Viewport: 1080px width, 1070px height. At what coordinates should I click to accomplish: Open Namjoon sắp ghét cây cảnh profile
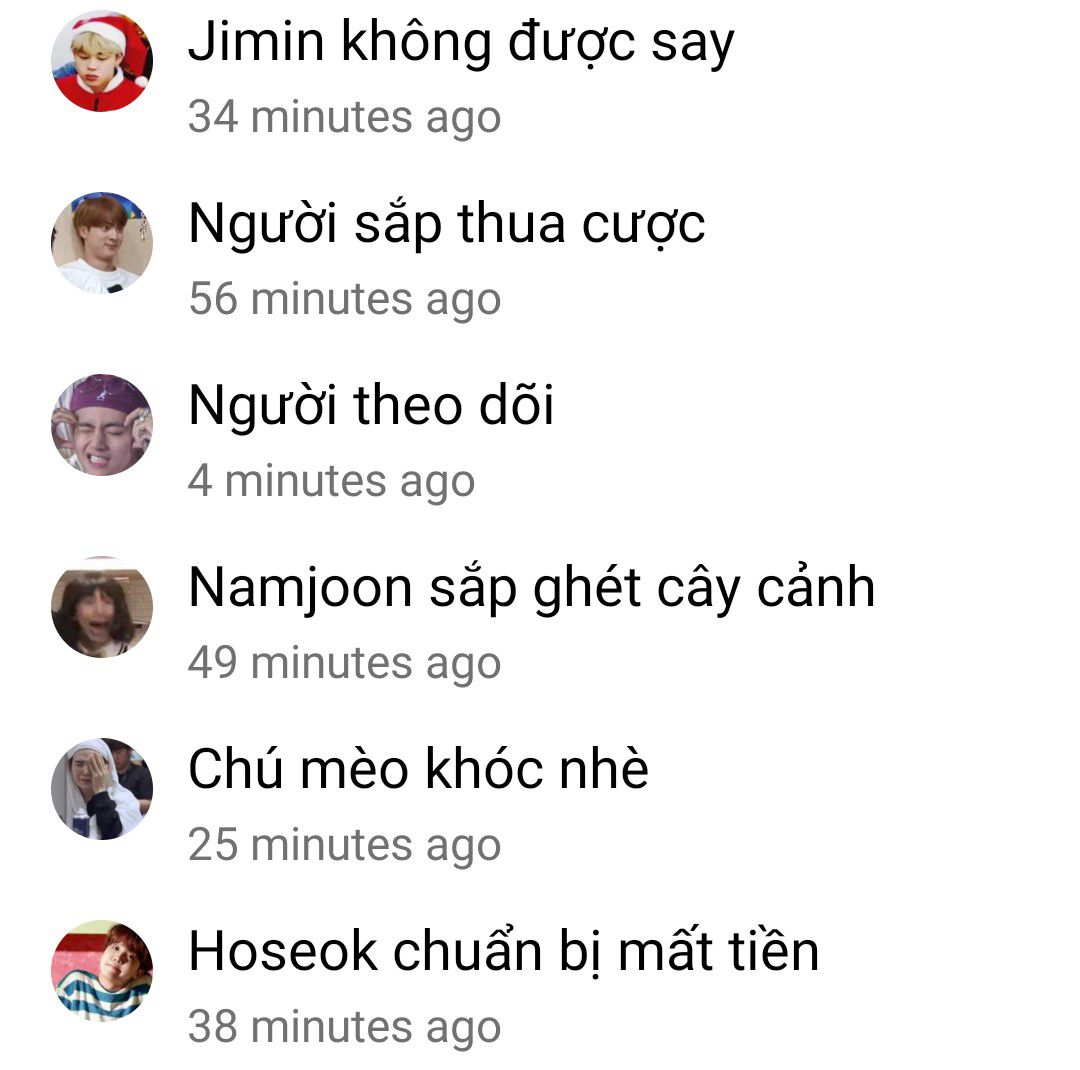click(x=532, y=589)
